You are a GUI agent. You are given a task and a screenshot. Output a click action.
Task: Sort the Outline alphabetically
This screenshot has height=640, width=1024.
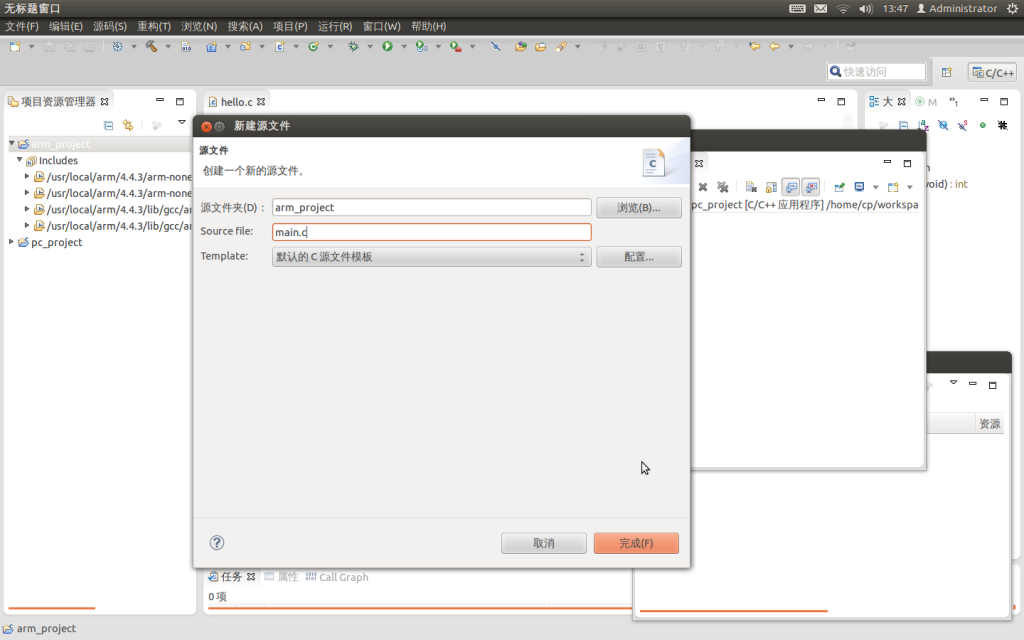click(923, 124)
